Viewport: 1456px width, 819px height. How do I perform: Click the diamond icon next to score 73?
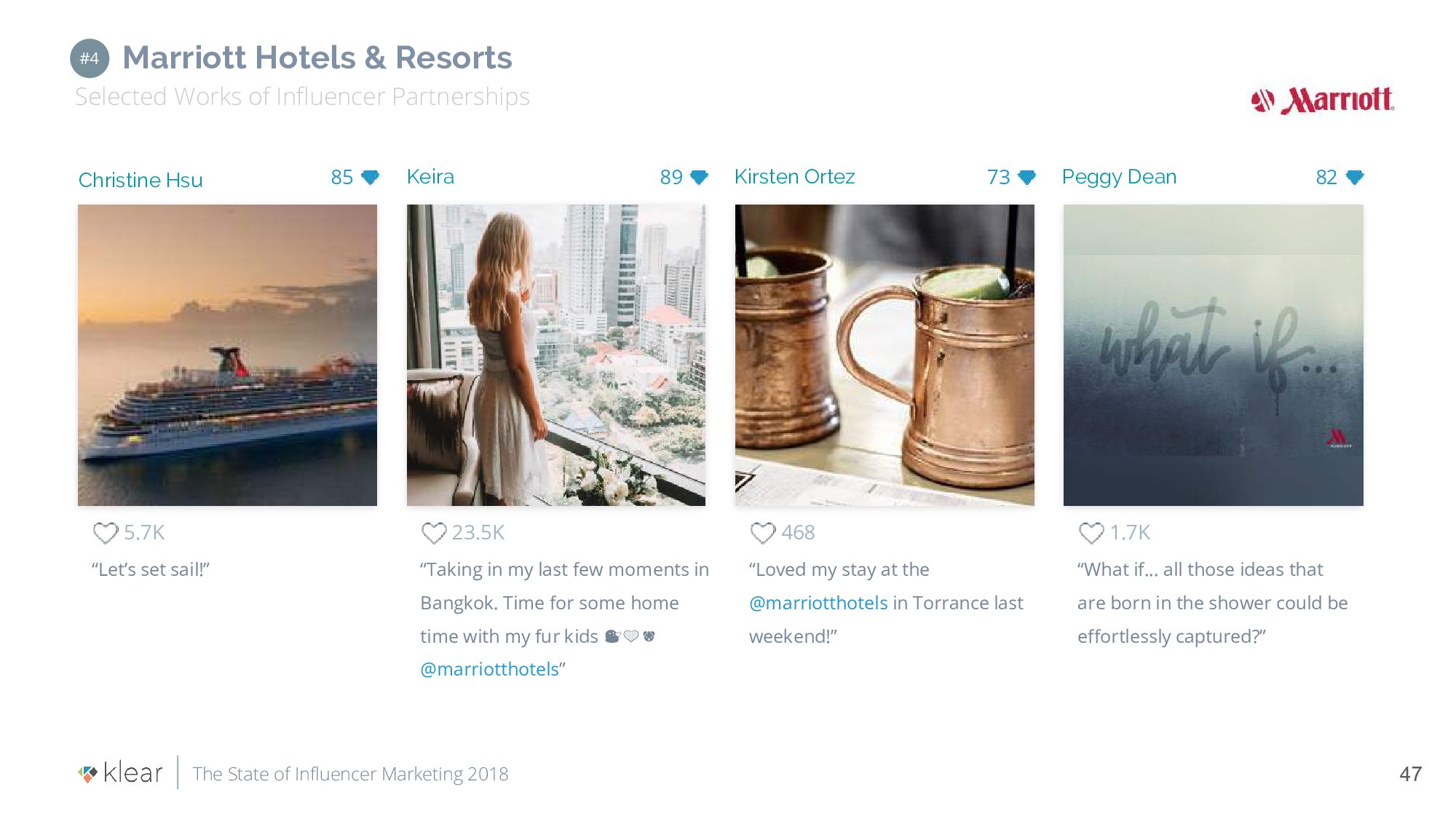coord(1027,177)
